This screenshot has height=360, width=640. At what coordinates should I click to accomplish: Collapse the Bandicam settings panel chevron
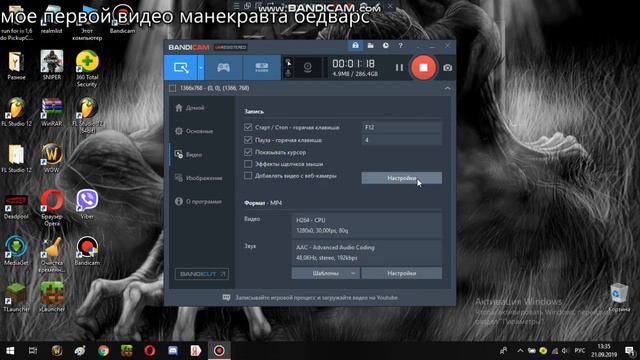447,88
